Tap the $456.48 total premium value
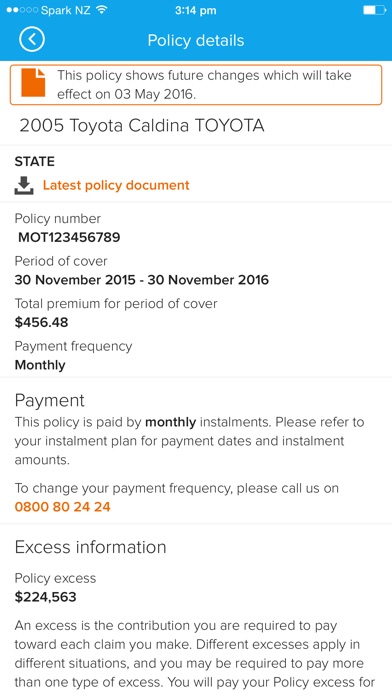 (41, 322)
